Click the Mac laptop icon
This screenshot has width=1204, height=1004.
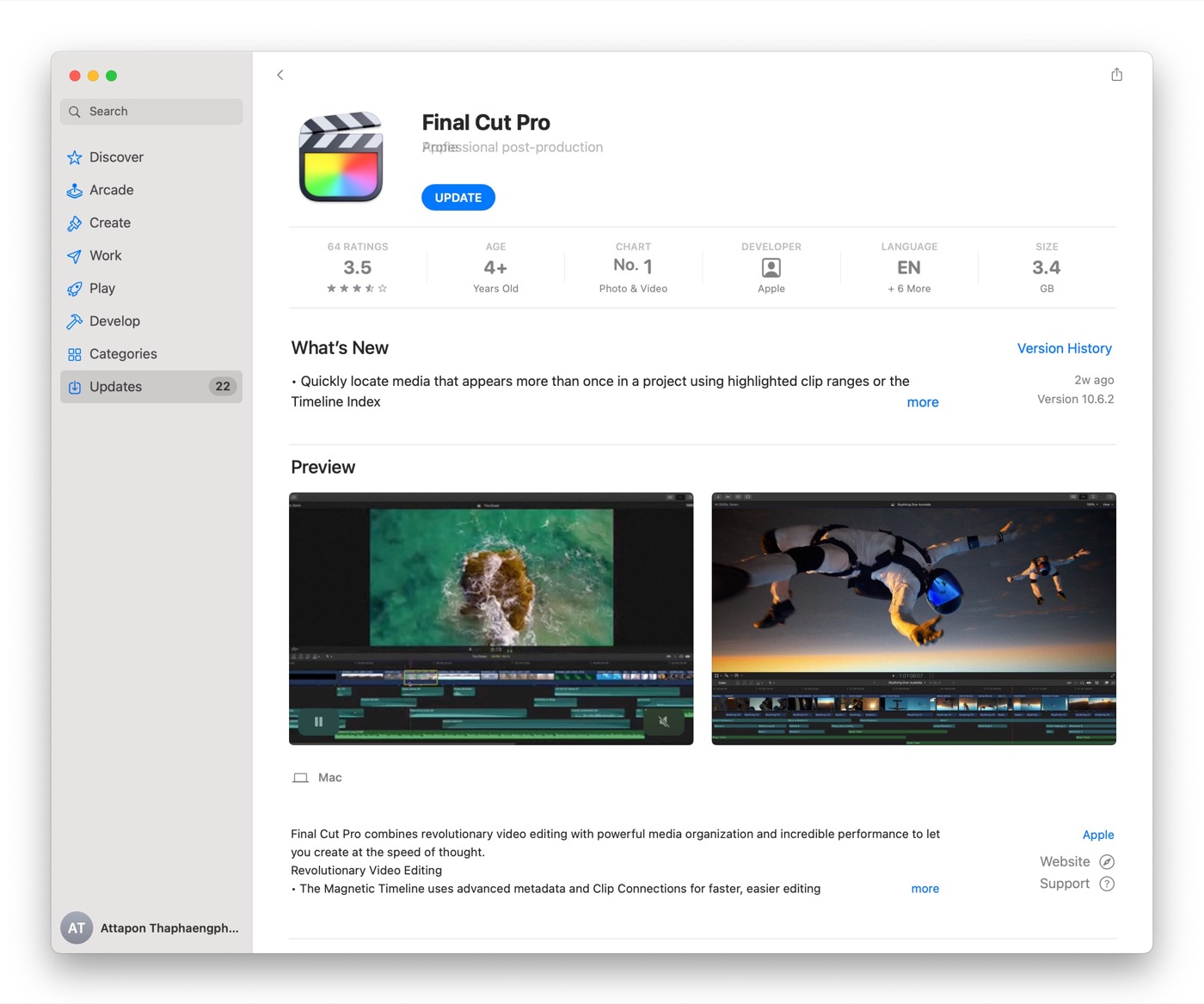300,778
